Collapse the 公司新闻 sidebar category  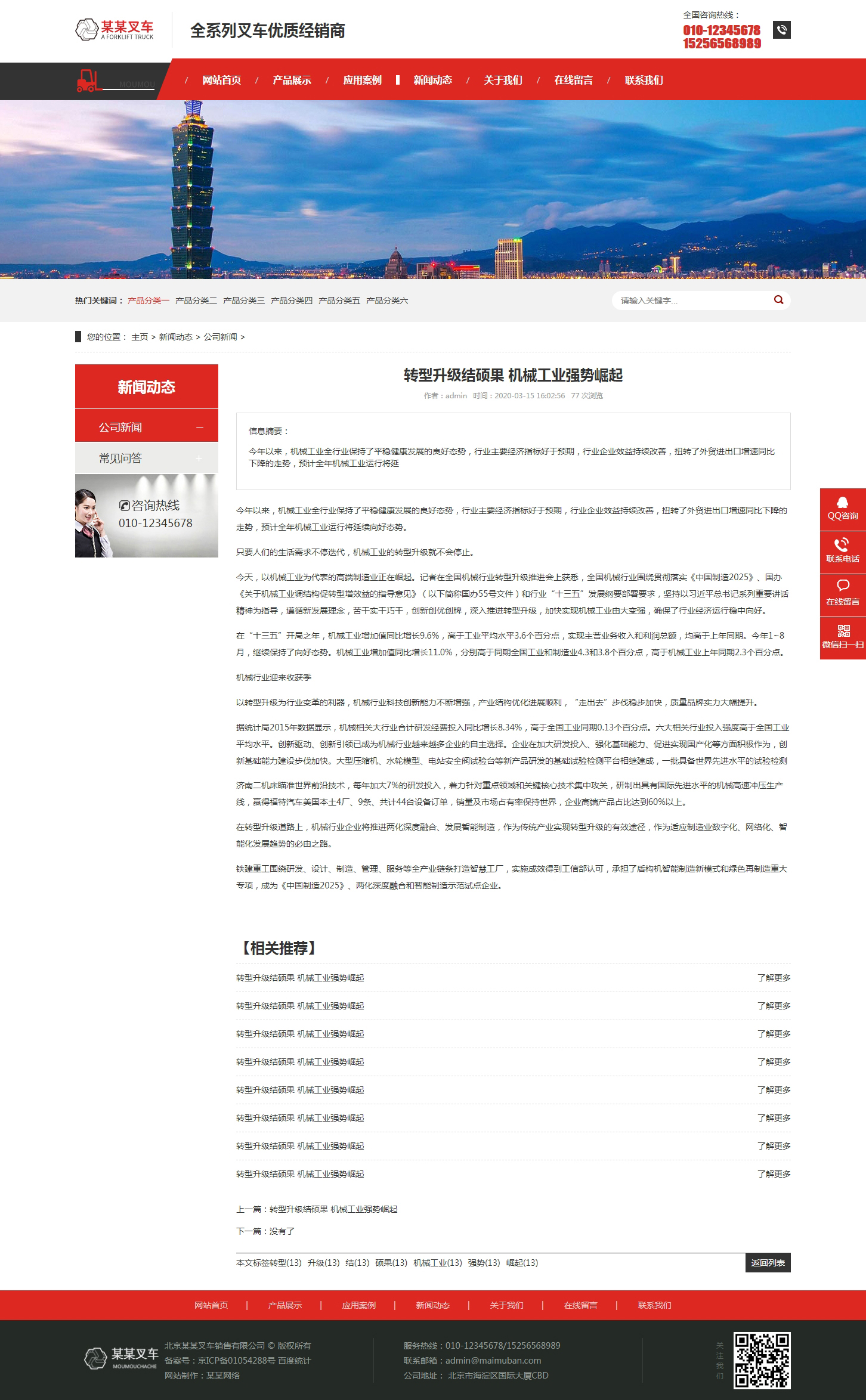(200, 428)
